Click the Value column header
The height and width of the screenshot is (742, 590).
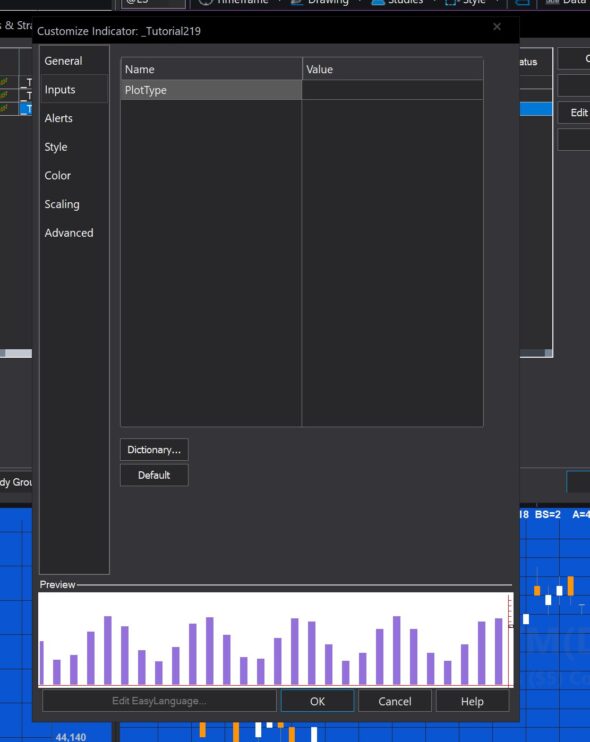pos(392,69)
